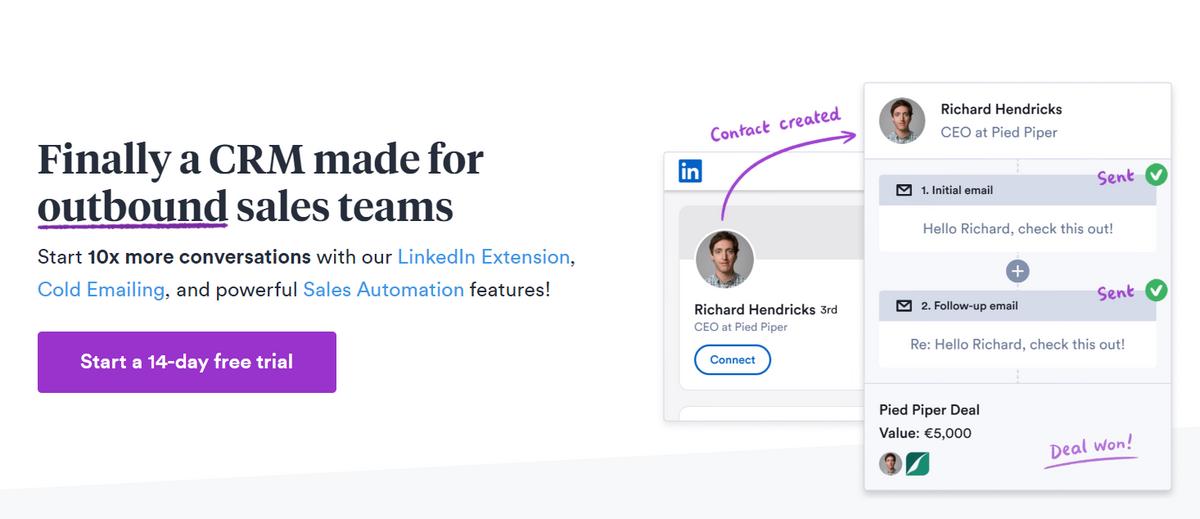Open the LinkedIn Extension link
The width and height of the screenshot is (1200, 519).
pyautogui.click(x=484, y=256)
